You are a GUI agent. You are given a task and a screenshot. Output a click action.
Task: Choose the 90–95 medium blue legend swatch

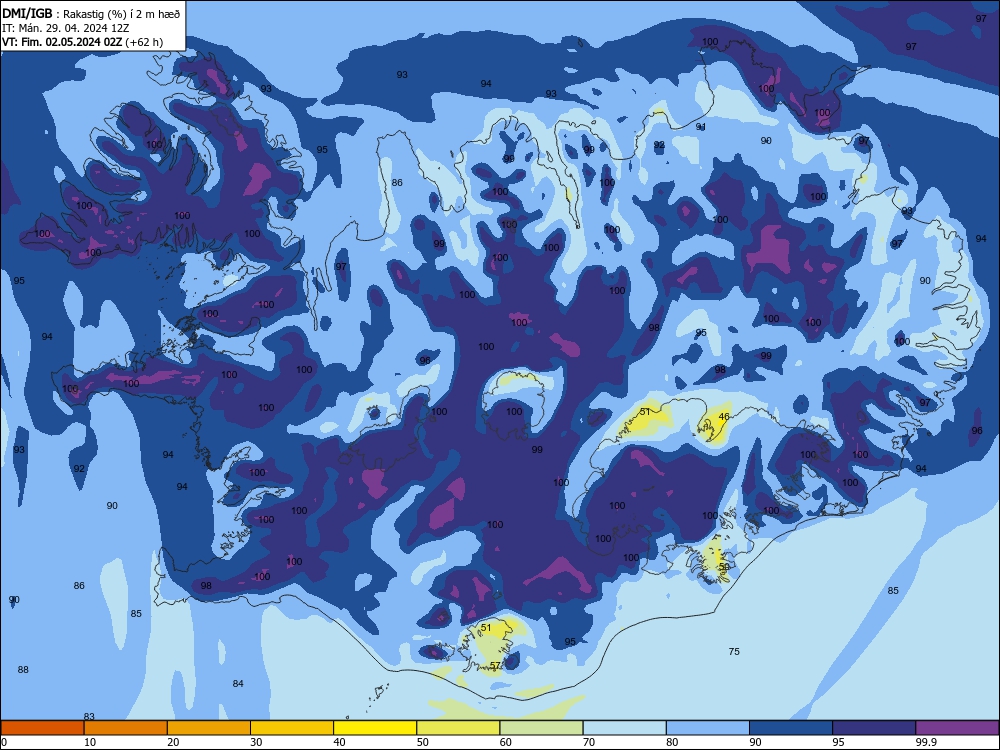[791, 728]
